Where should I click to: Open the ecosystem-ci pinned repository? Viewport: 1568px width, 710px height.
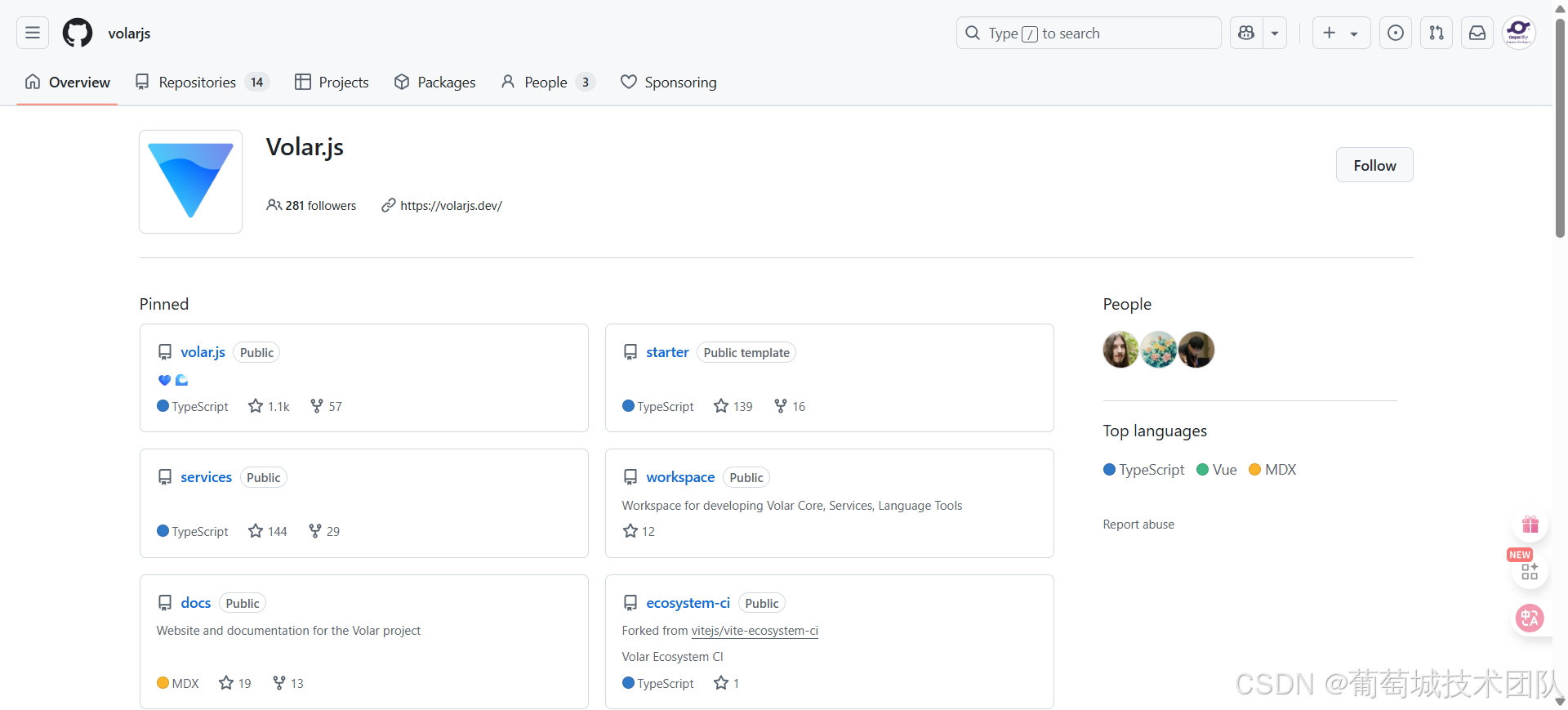pyautogui.click(x=688, y=603)
